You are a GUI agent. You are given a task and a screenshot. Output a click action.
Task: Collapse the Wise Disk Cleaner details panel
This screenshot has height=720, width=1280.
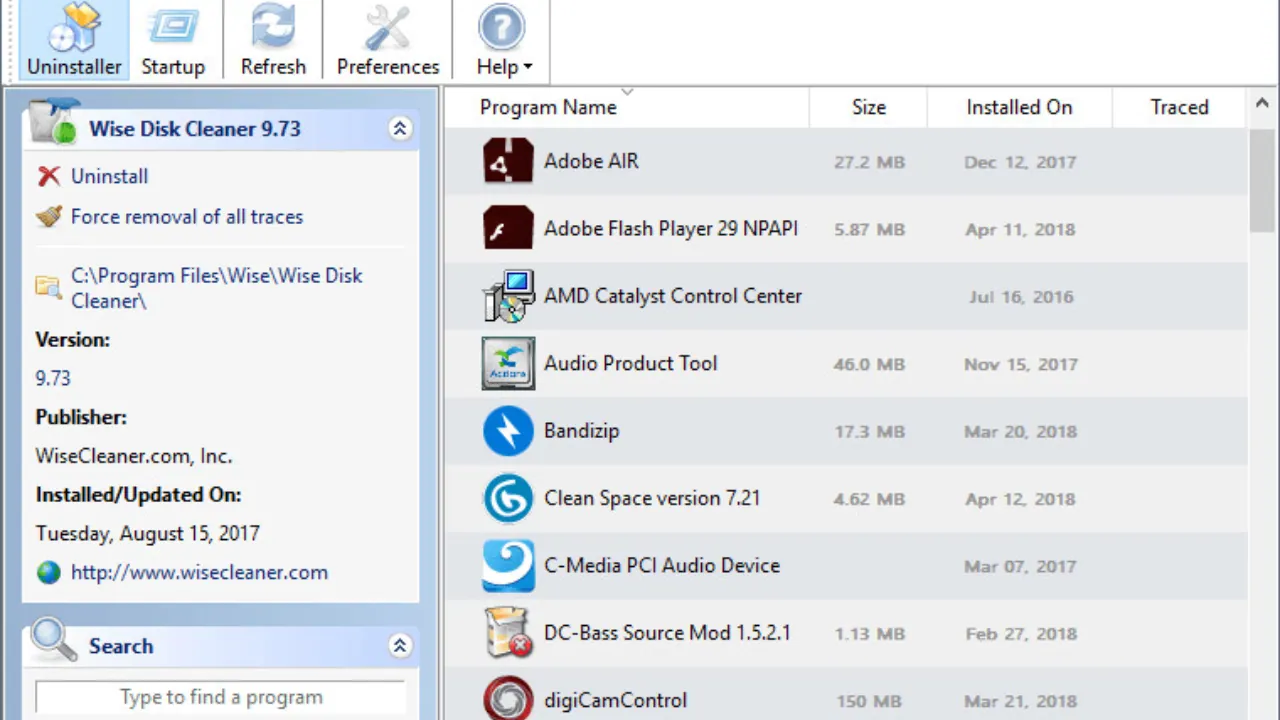400,128
